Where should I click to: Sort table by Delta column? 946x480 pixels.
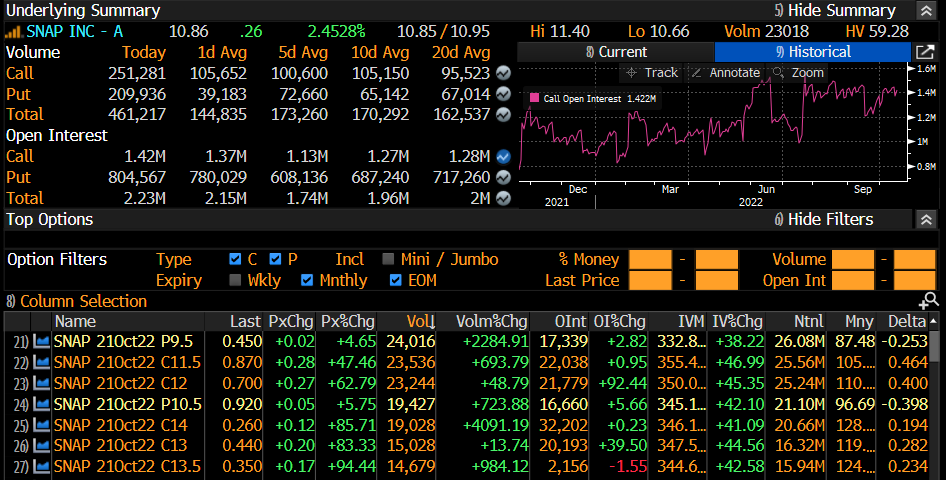click(x=903, y=321)
